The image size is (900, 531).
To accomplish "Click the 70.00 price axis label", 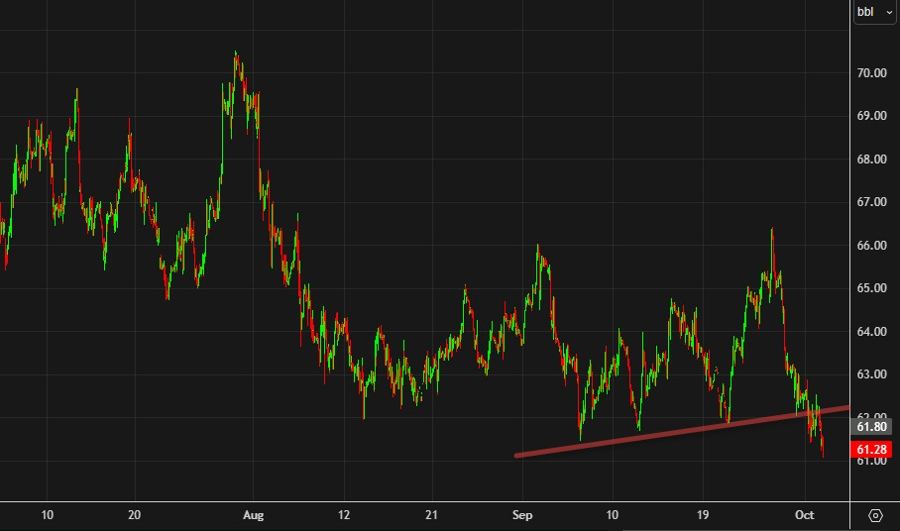I will [873, 73].
